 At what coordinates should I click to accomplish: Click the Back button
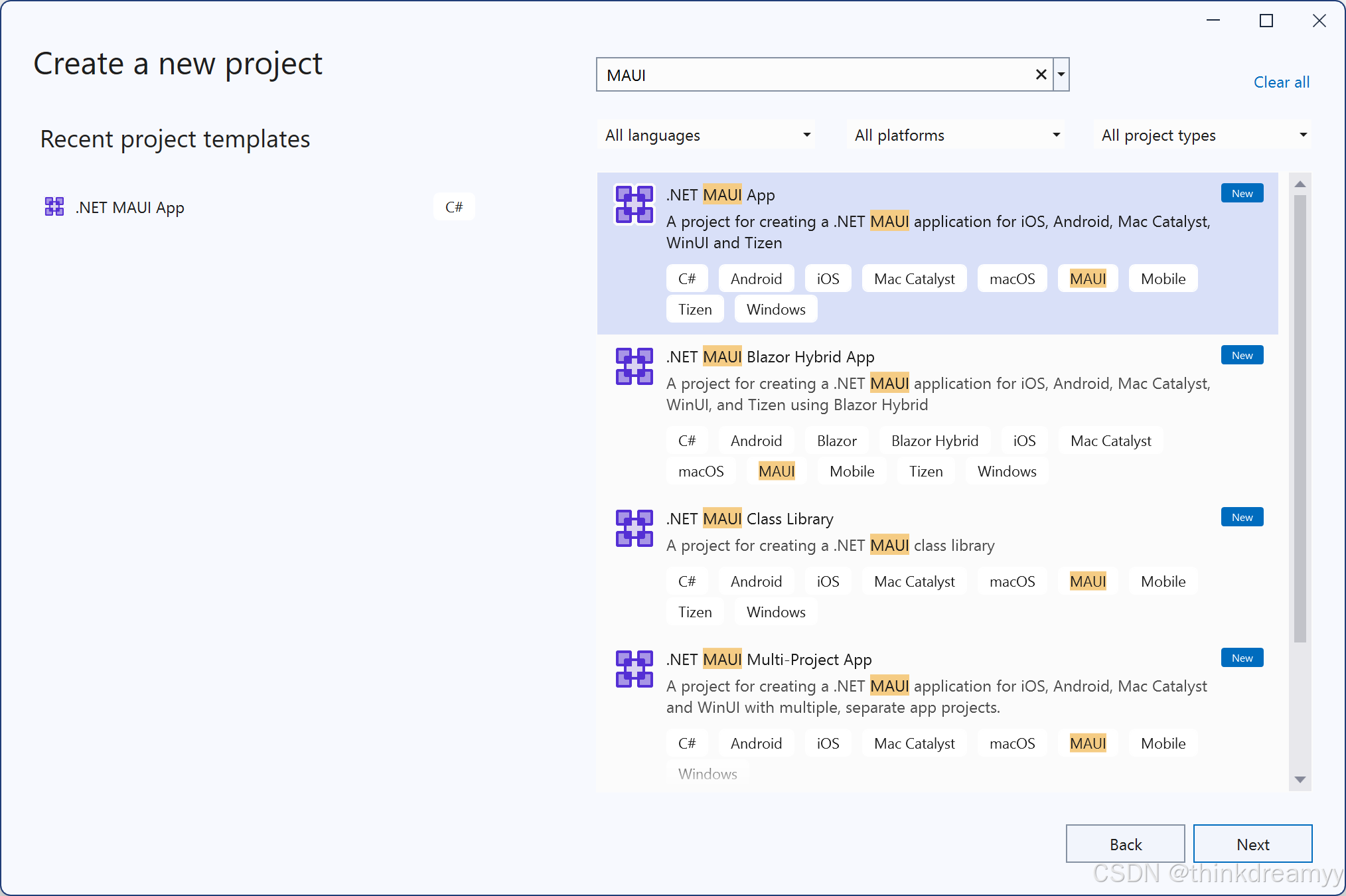(1126, 844)
